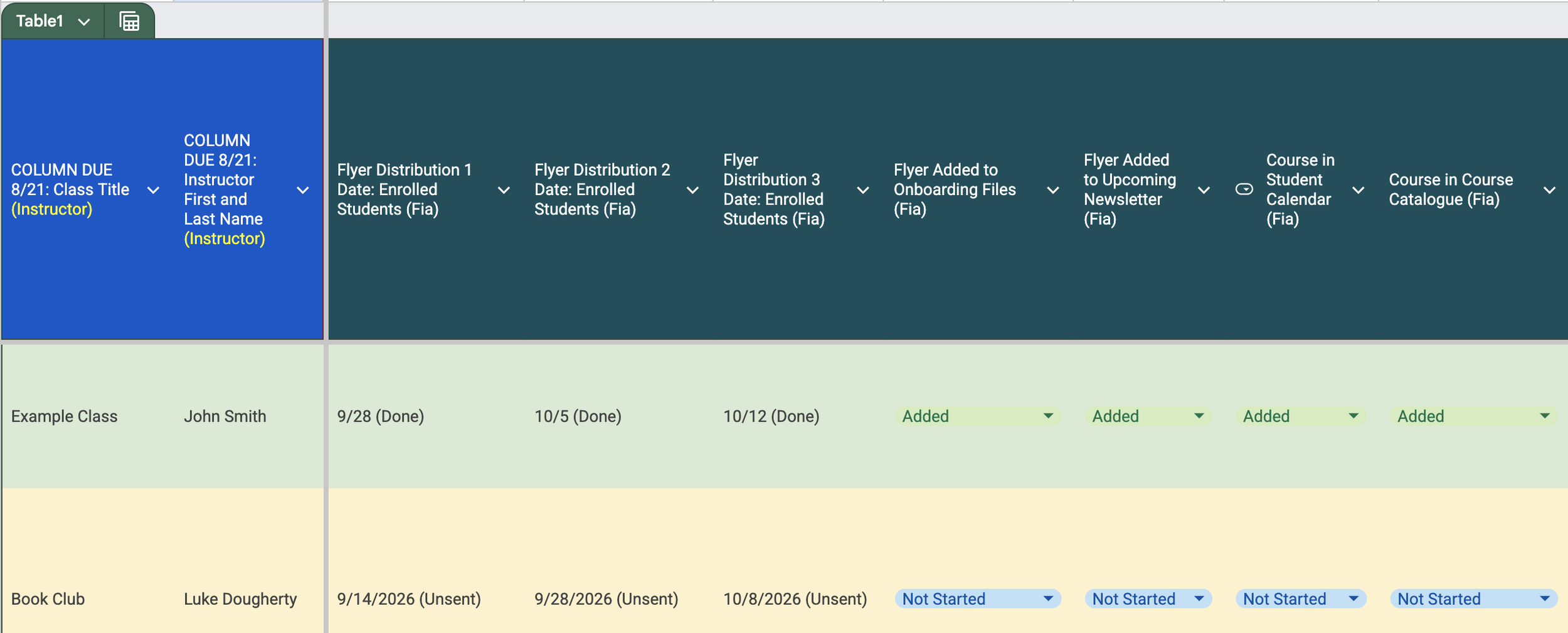Open Flyer Added to Upcoming Newsletter column arrow
Image resolution: width=1568 pixels, height=633 pixels.
[1204, 190]
